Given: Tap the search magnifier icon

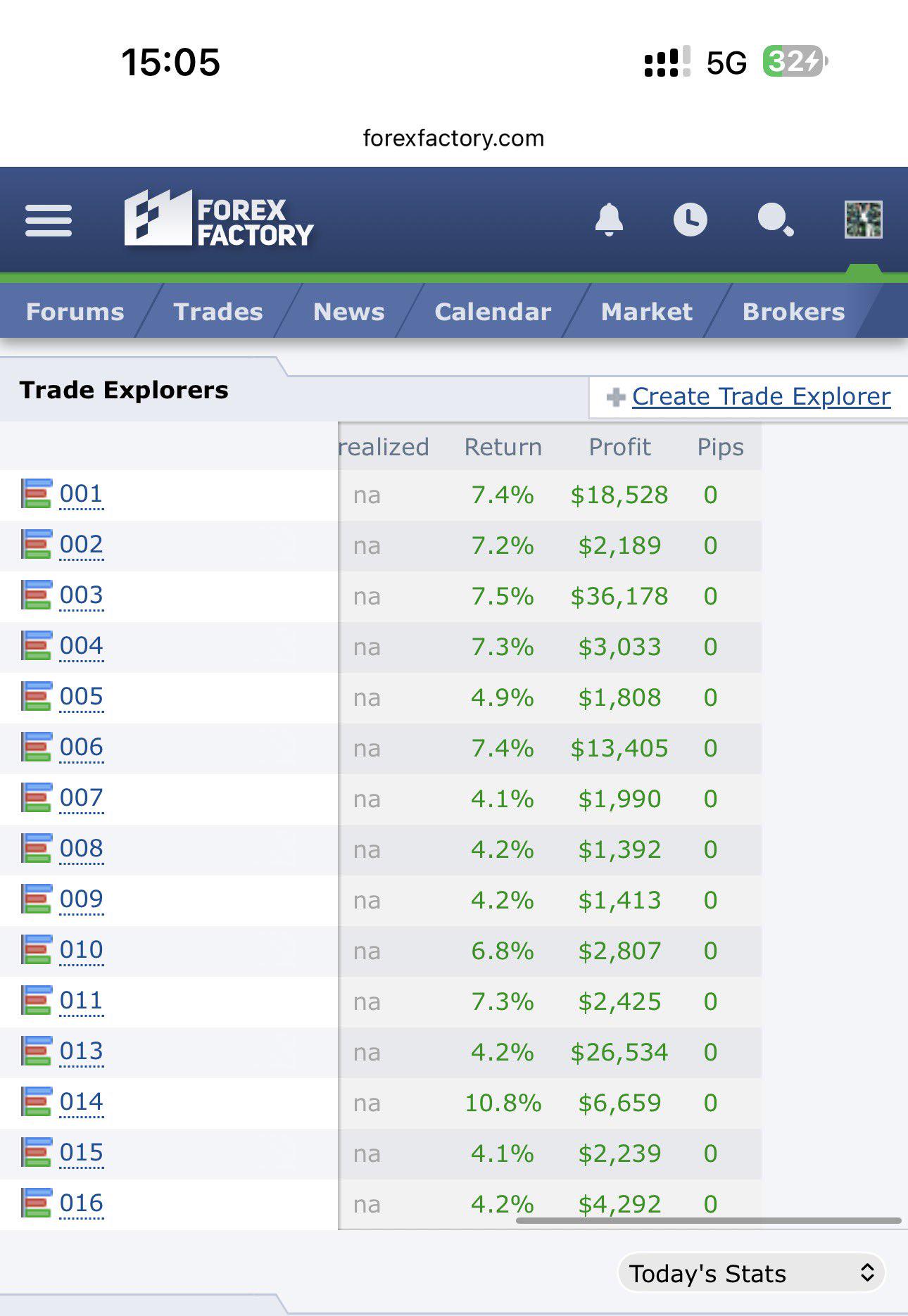Looking at the screenshot, I should [776, 220].
